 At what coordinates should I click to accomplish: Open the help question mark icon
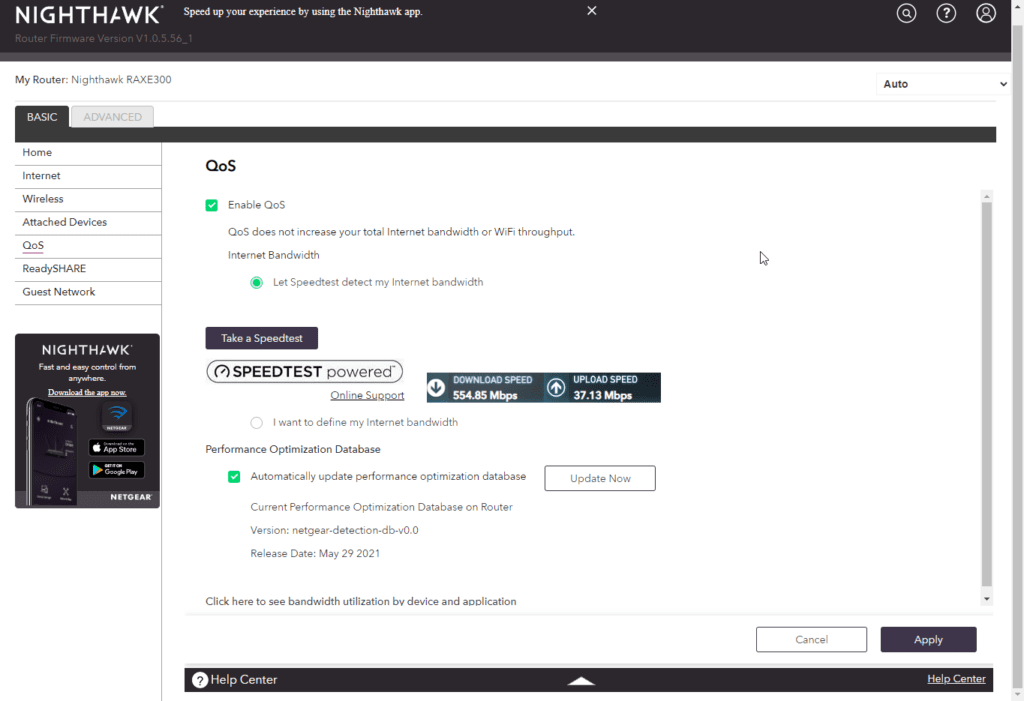click(946, 14)
